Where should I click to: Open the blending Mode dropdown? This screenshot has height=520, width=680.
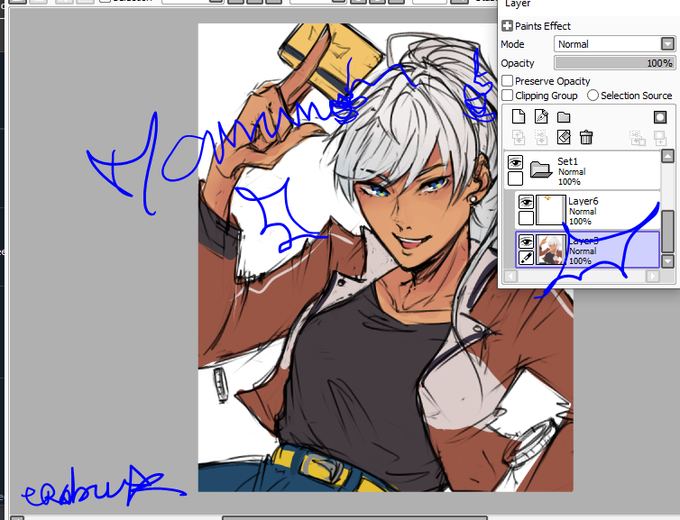pos(614,44)
